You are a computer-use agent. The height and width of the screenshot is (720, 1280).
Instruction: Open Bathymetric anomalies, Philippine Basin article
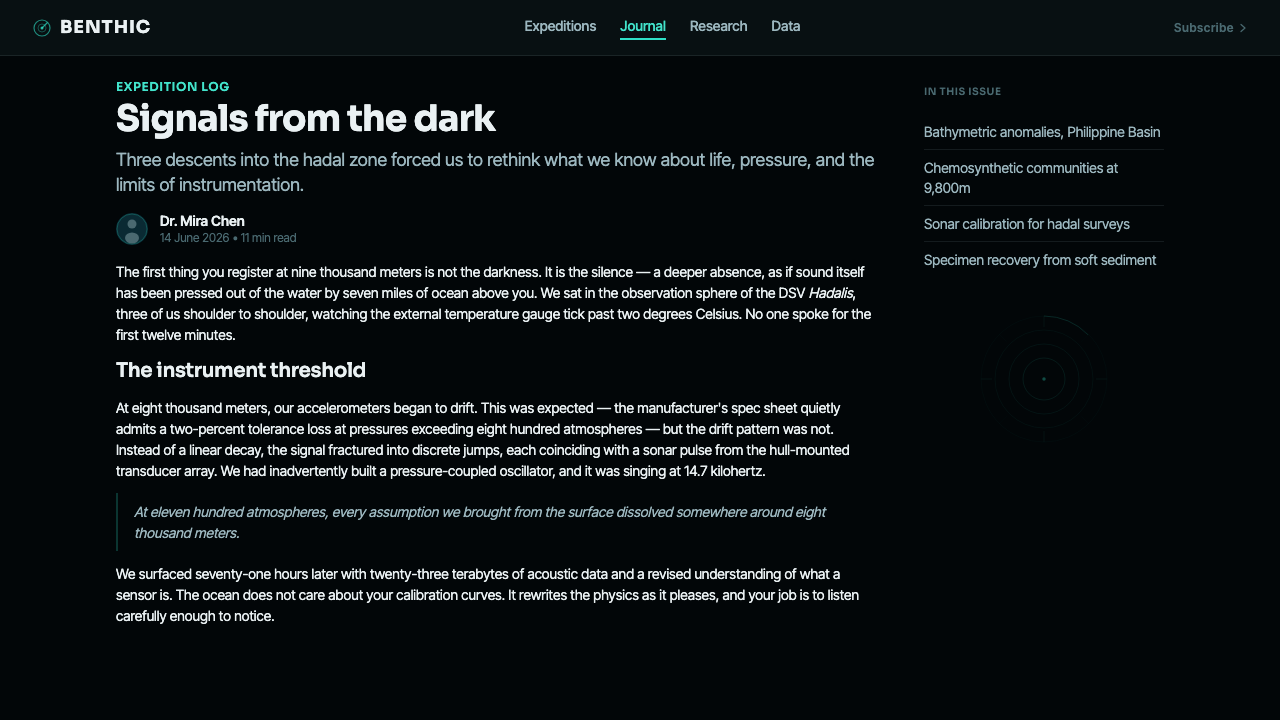click(1042, 132)
